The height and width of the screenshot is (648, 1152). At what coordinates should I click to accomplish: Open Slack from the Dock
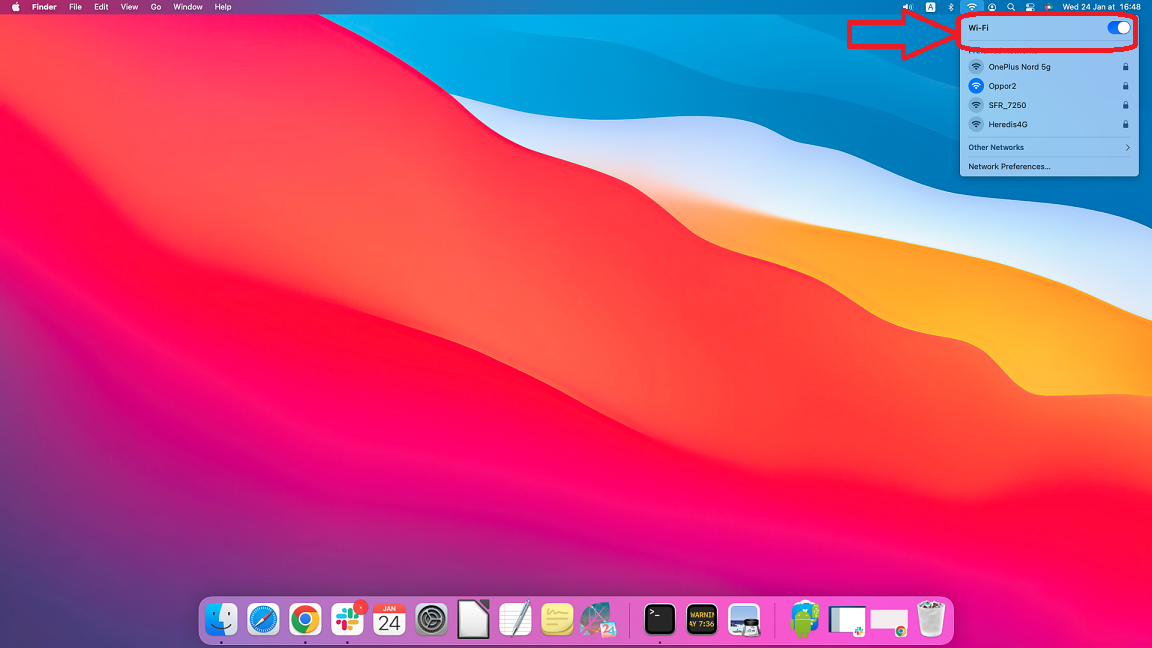tap(347, 620)
